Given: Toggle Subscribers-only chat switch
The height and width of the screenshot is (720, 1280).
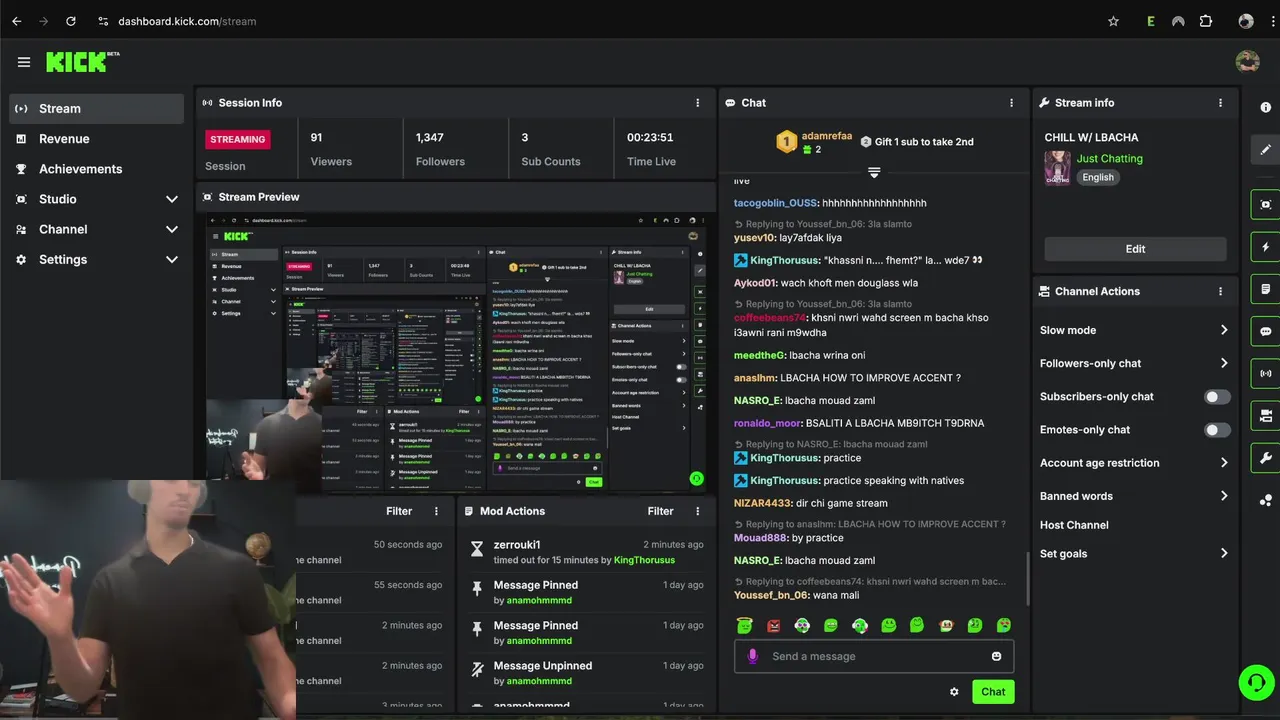Looking at the screenshot, I should pyautogui.click(x=1217, y=397).
